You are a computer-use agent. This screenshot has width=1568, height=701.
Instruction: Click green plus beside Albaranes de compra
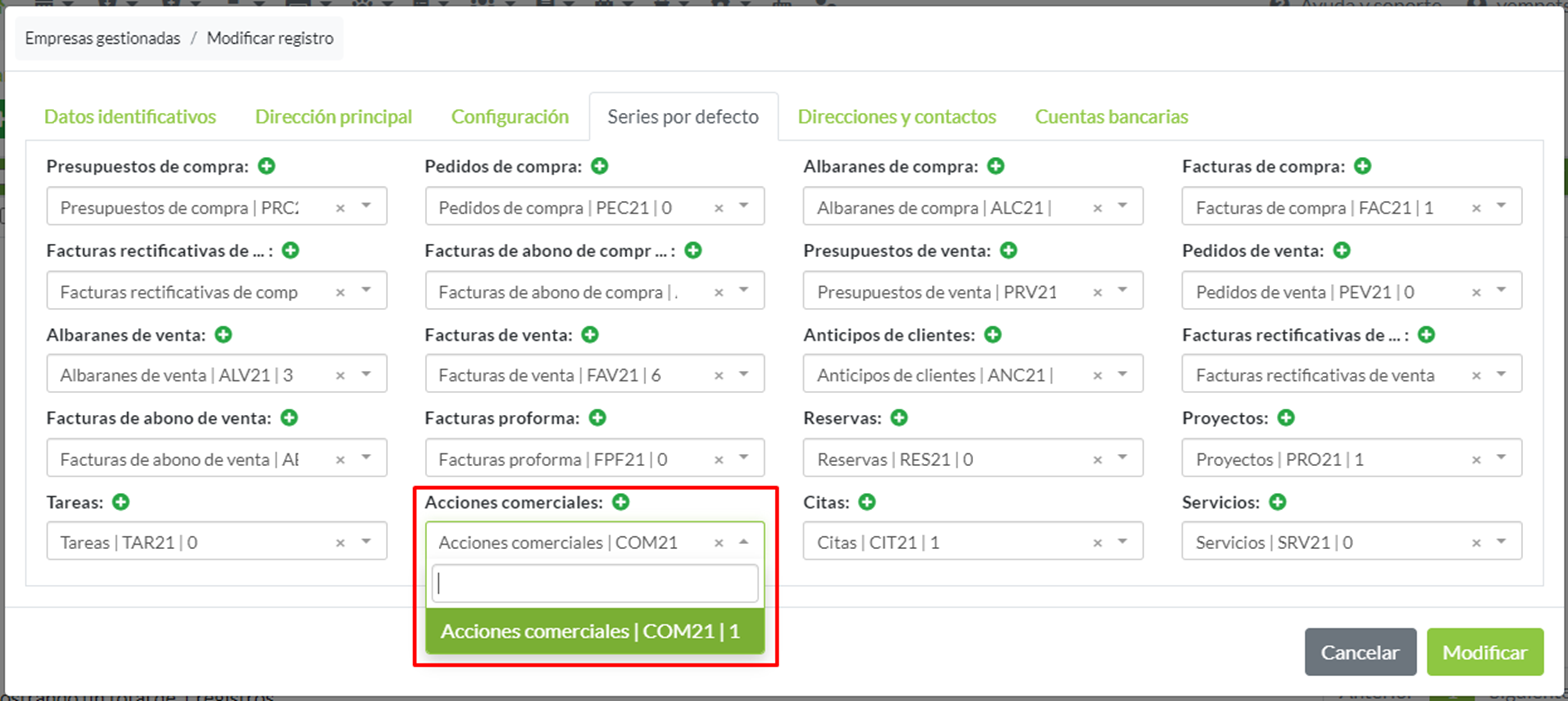pos(996,166)
